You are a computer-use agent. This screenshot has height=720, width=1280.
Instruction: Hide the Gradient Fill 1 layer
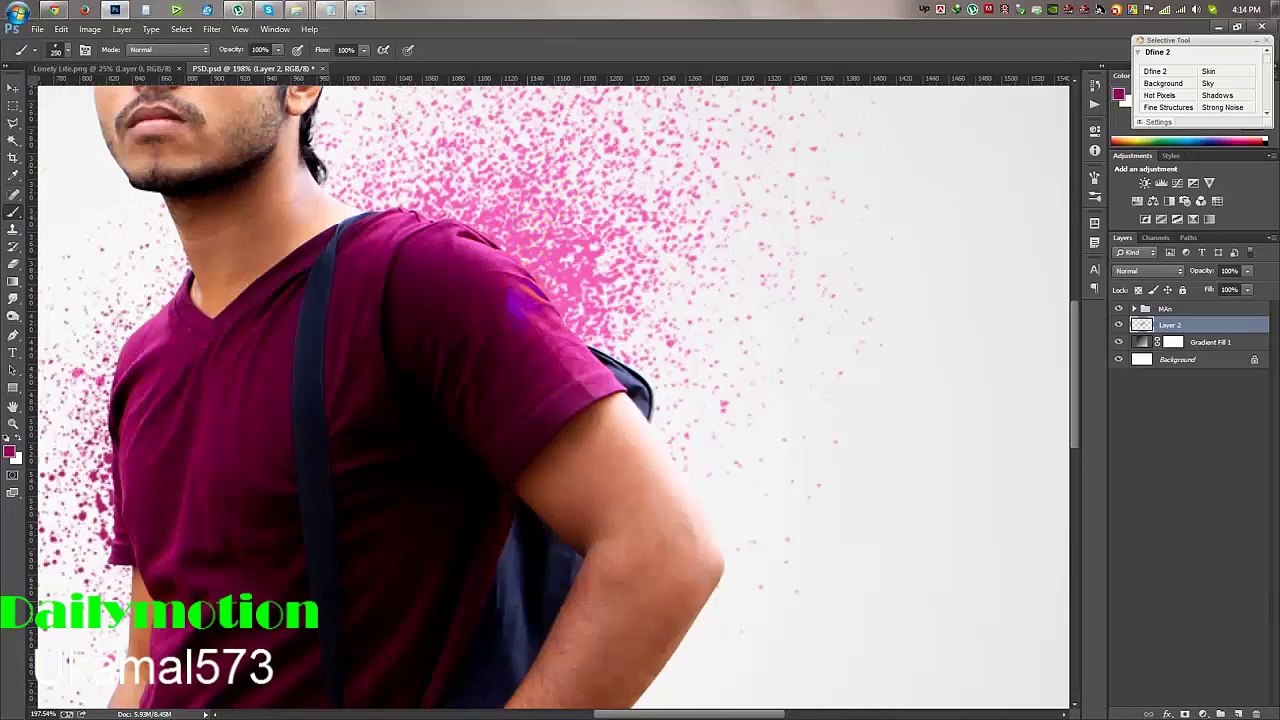1119,342
